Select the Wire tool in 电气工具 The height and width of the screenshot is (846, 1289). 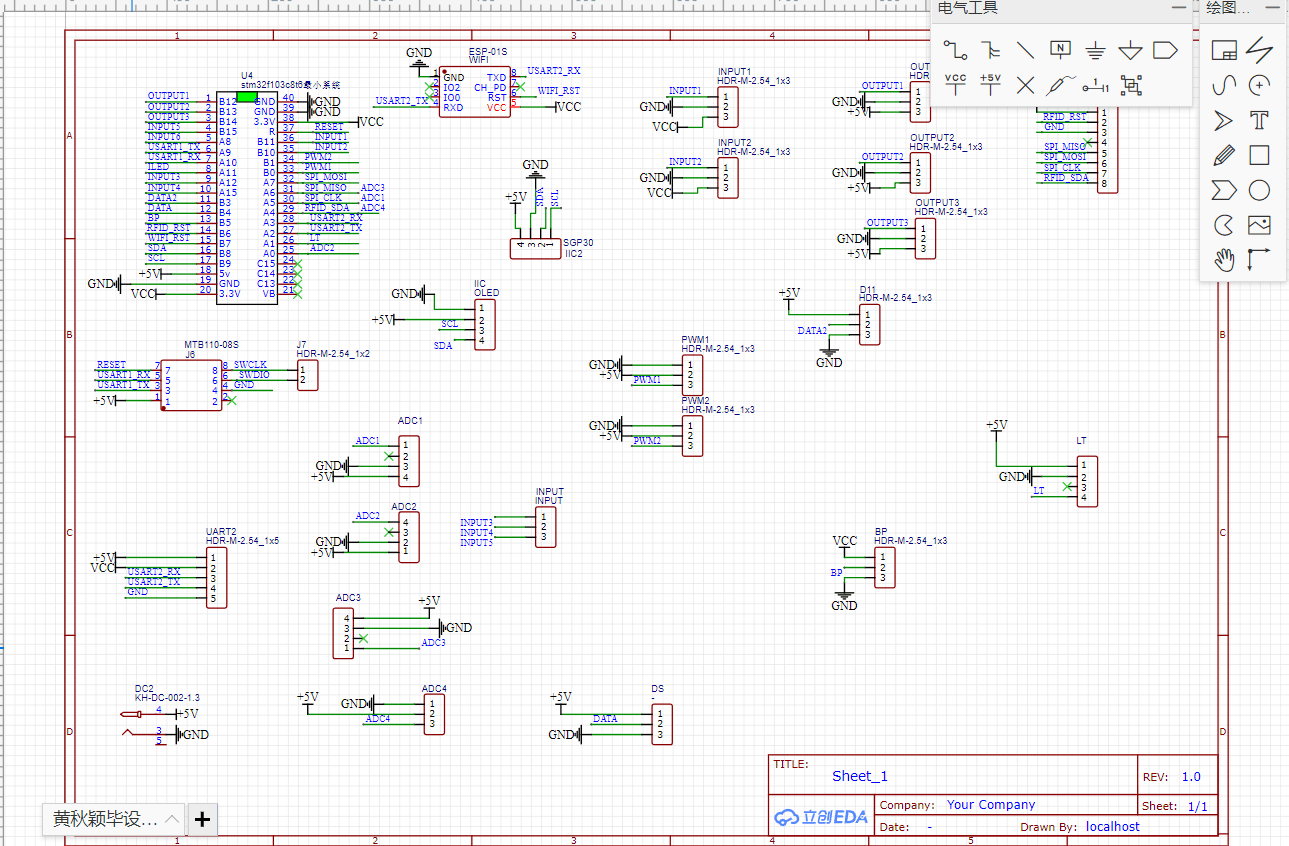click(956, 50)
